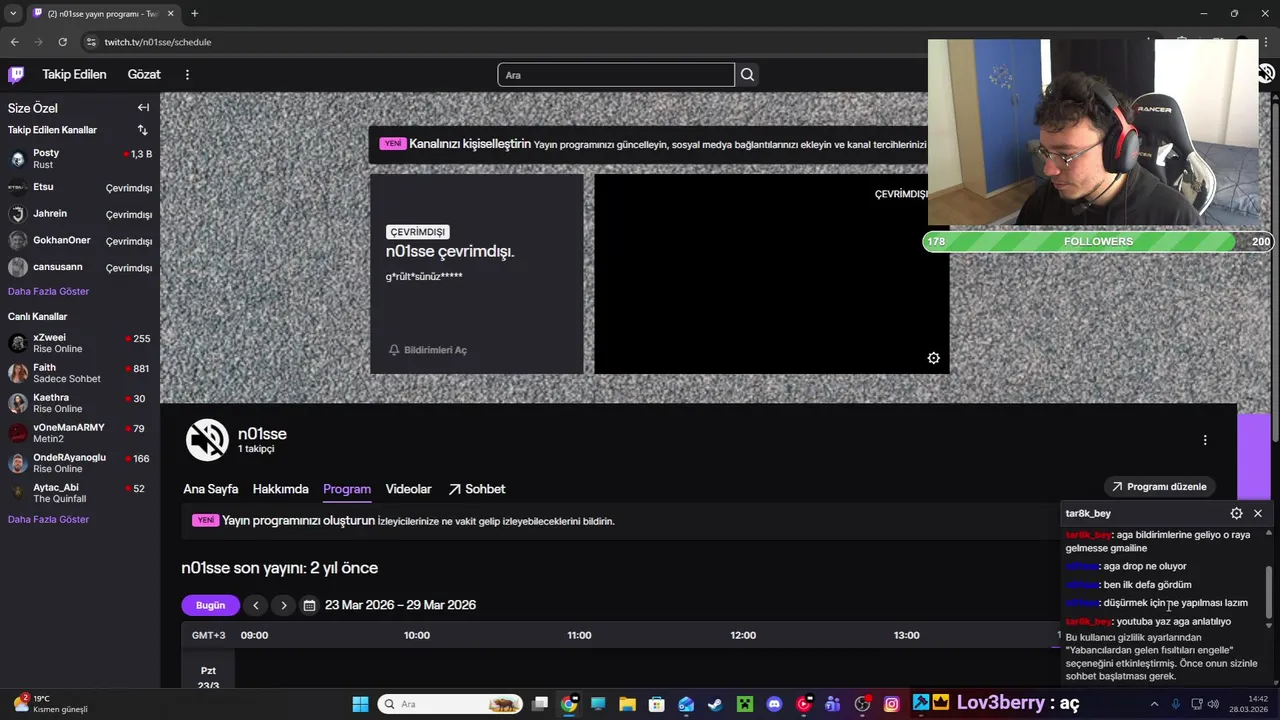Image resolution: width=1280 pixels, height=720 pixels.
Task: Expand followed channels with Daha Fazla Göster
Action: [48, 291]
